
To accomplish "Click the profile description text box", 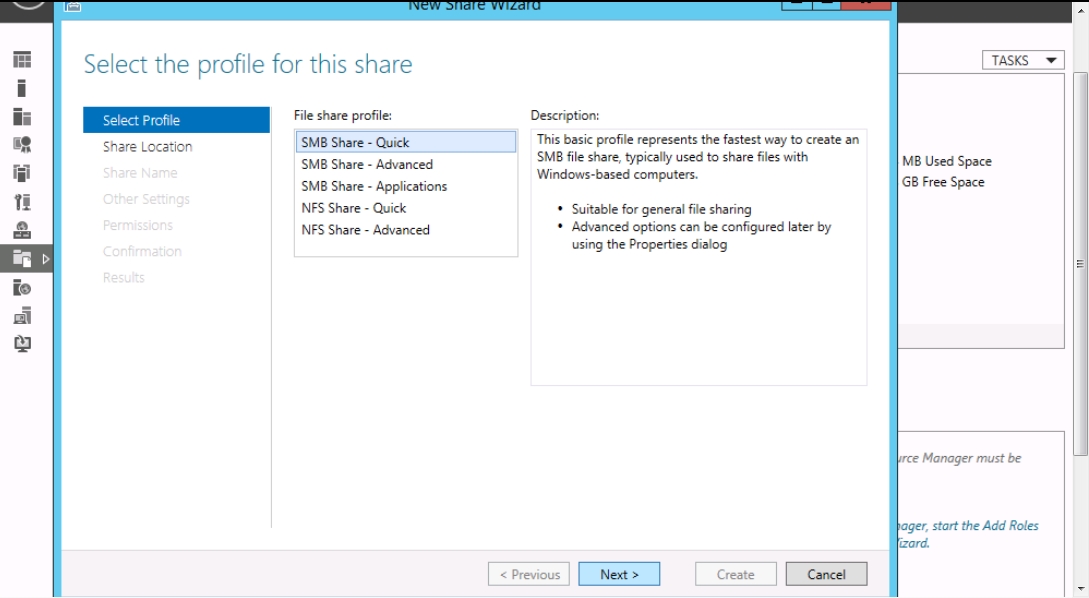I will tap(699, 257).
